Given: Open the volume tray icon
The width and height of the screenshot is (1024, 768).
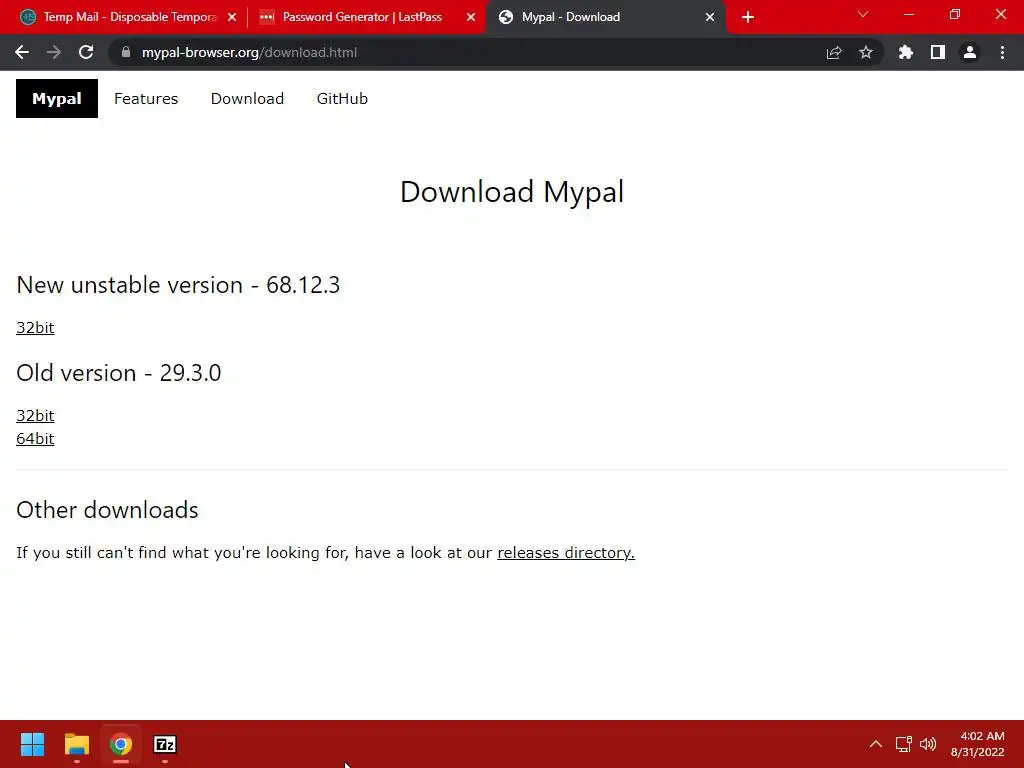Looking at the screenshot, I should pos(928,744).
